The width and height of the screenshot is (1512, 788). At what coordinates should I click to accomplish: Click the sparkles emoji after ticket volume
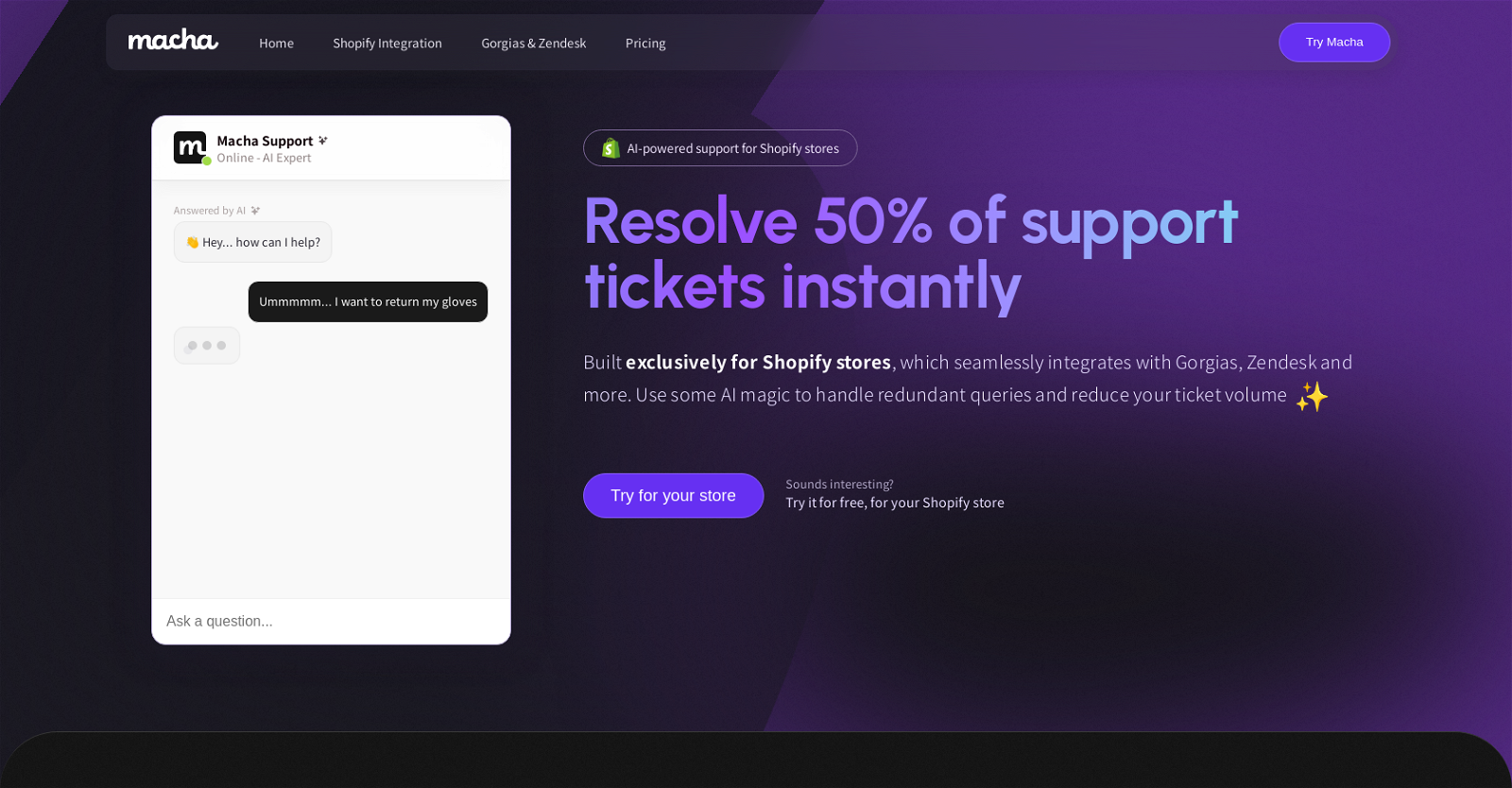click(x=1312, y=396)
